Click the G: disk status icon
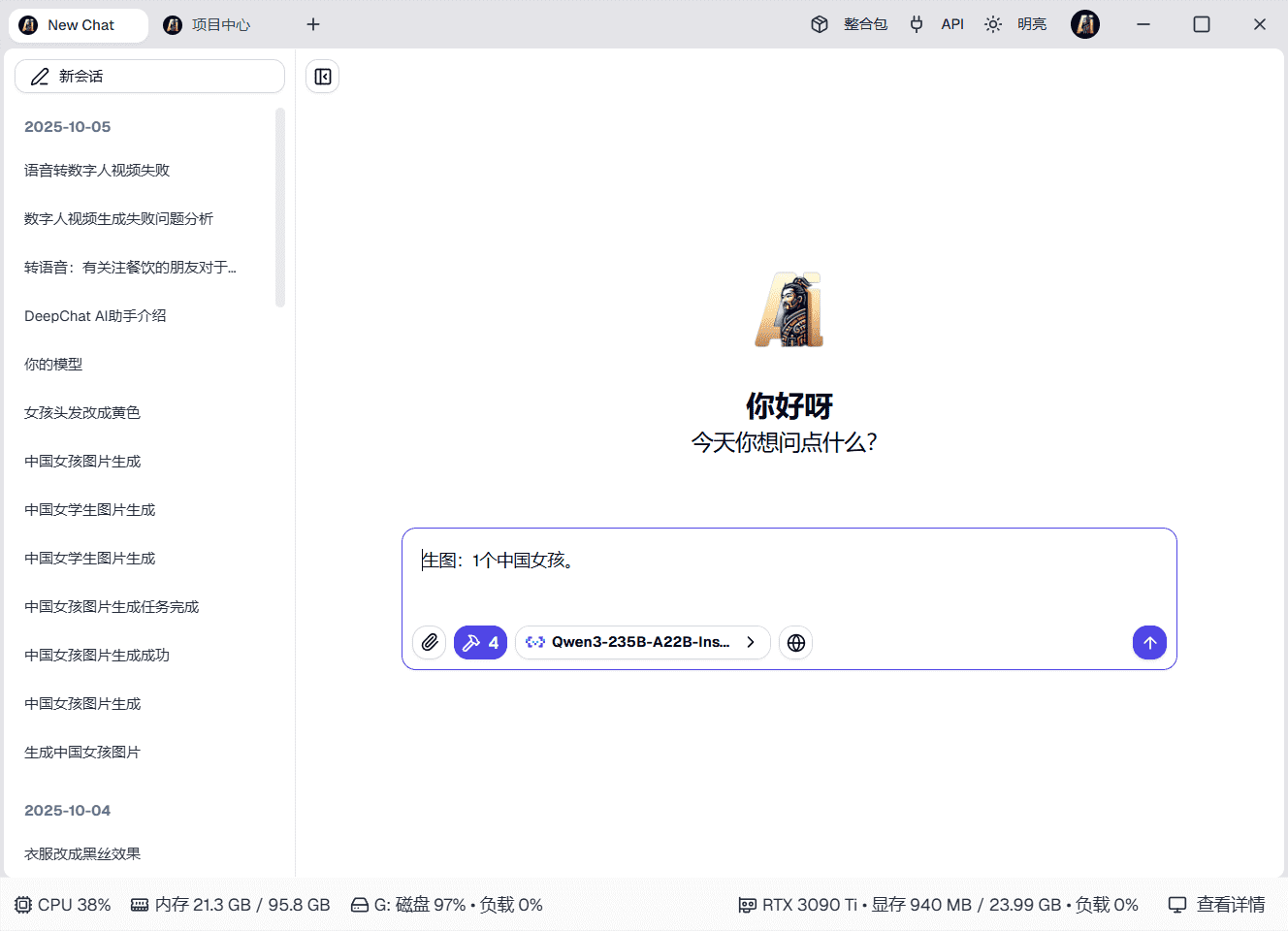 (361, 904)
